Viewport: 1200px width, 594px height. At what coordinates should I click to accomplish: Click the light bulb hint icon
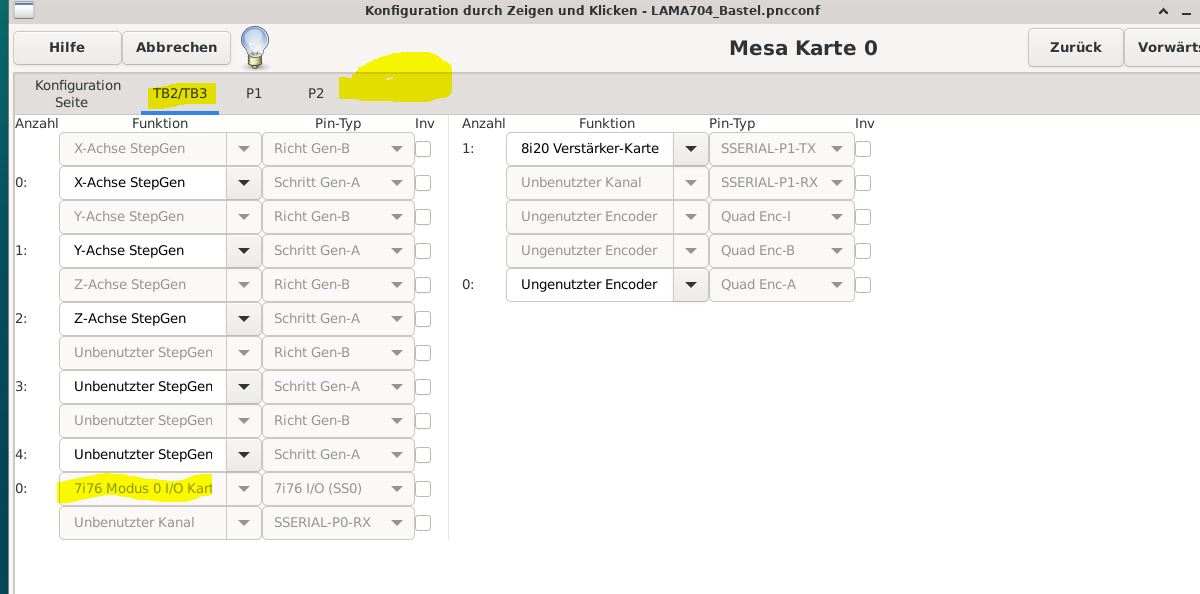pos(256,47)
